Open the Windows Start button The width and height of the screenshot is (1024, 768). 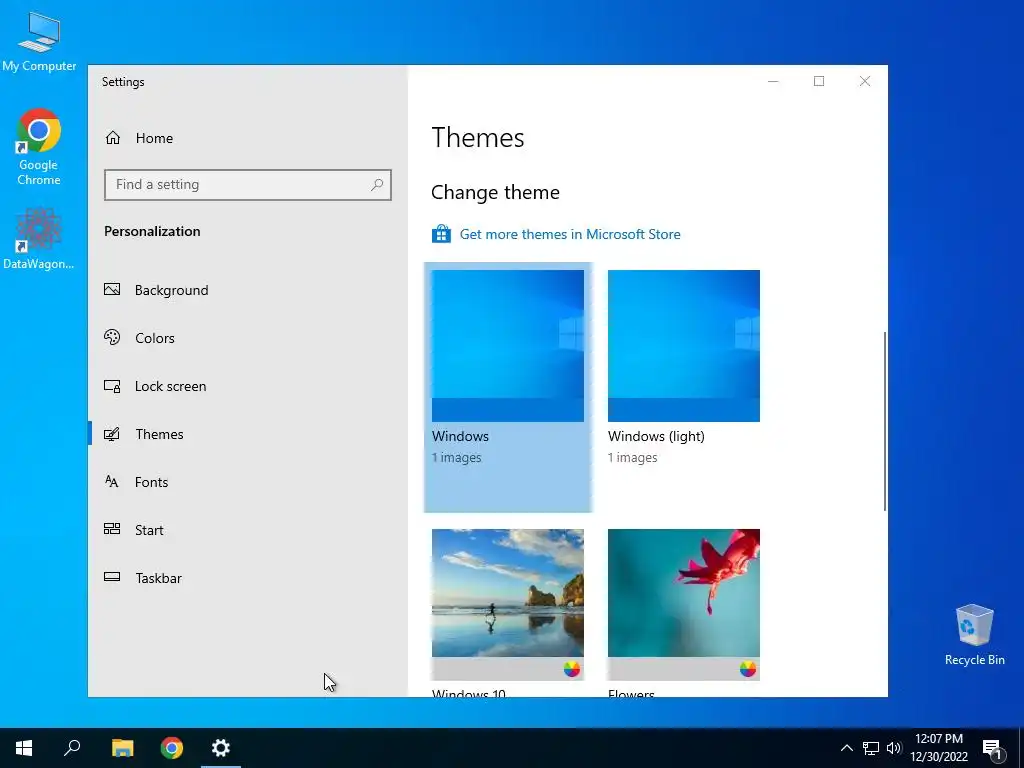tap(24, 748)
